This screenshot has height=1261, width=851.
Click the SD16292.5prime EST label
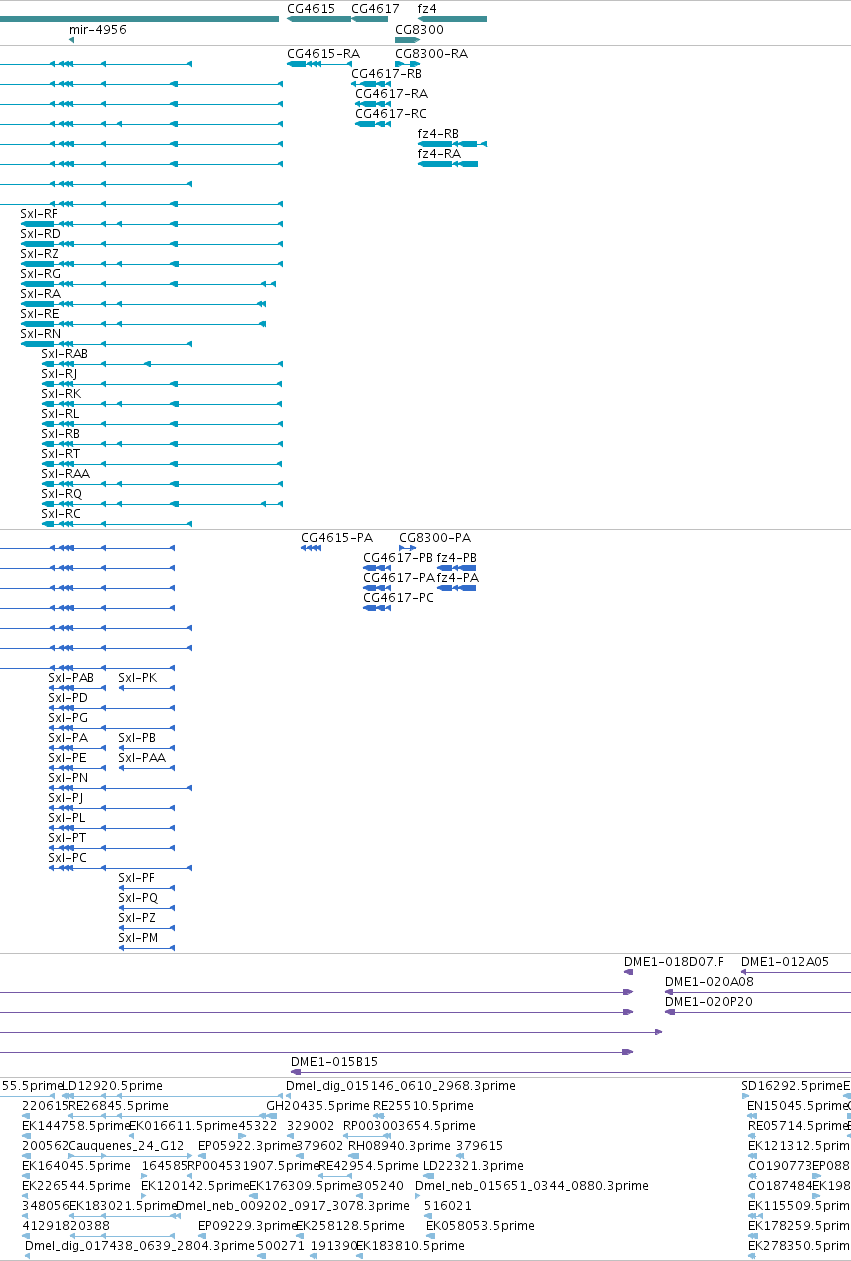(791, 1086)
